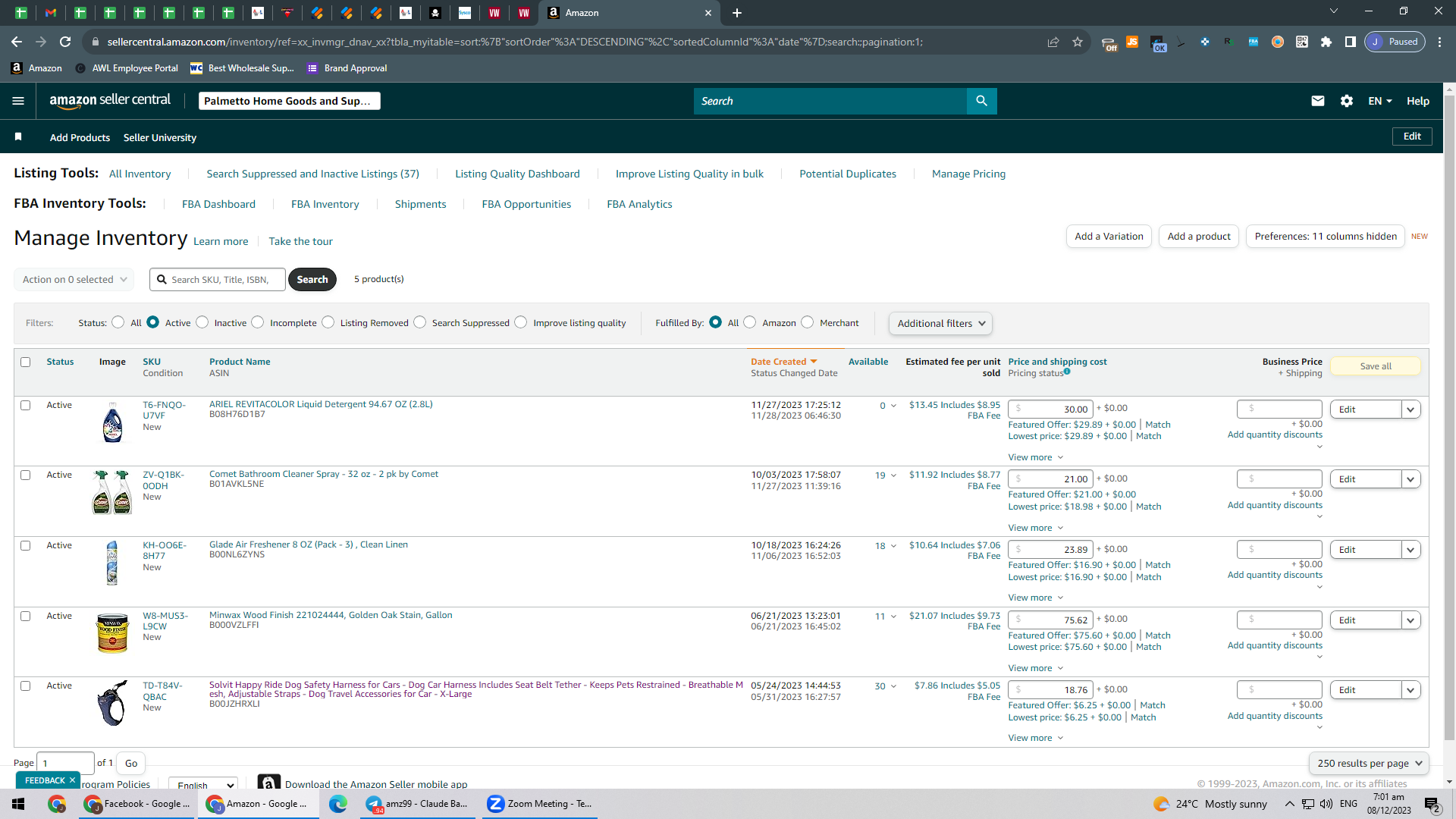
Task: Check the box for ARIEL REVITACOLOR row
Action: pos(25,405)
